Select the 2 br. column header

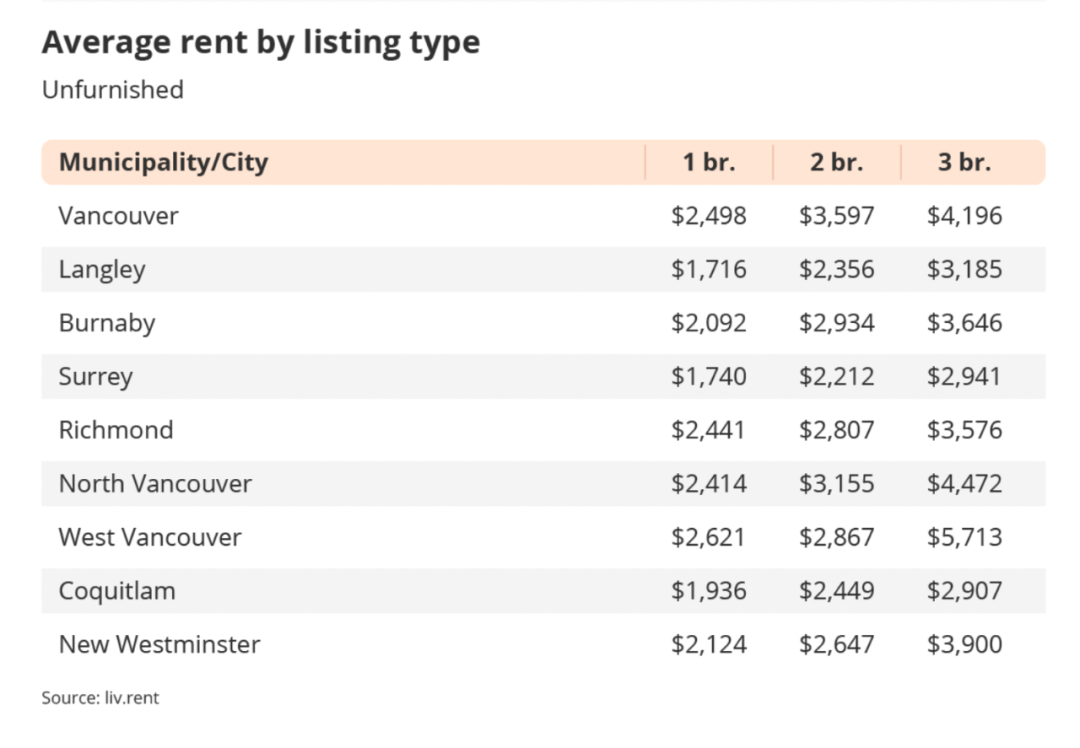tap(836, 162)
